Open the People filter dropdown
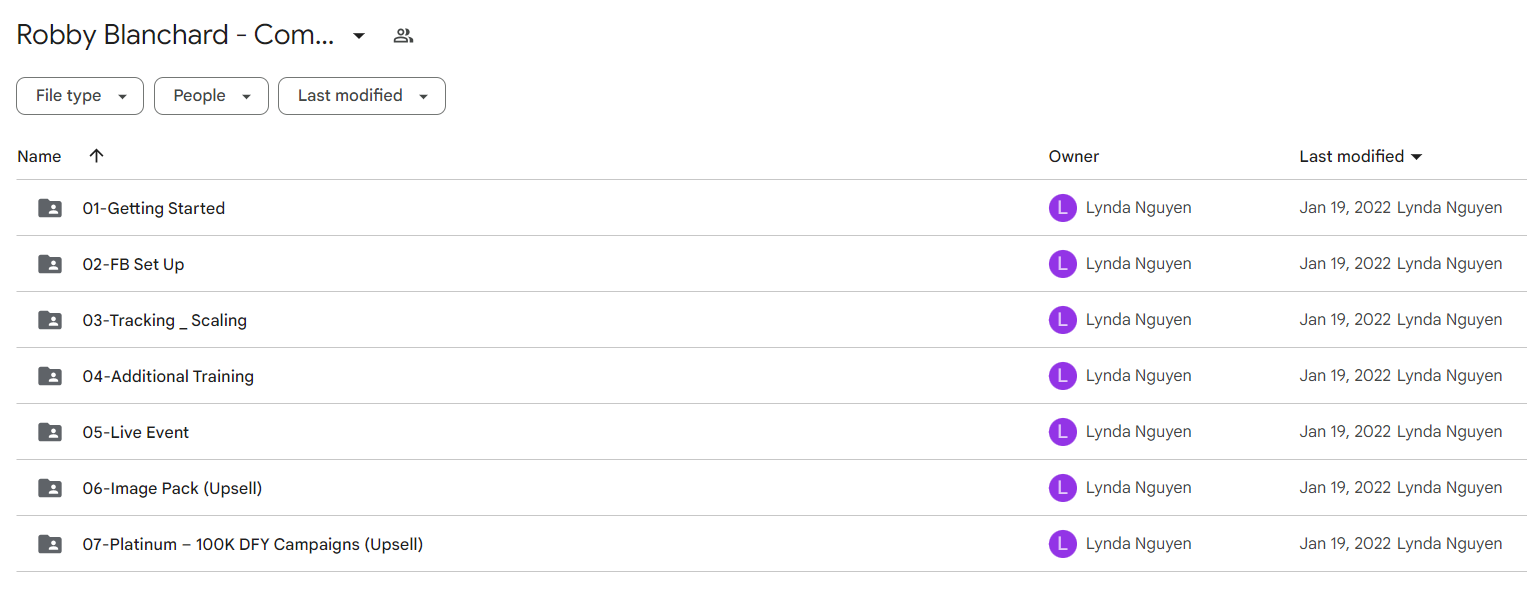Viewport: 1527px width, 614px height. (211, 96)
